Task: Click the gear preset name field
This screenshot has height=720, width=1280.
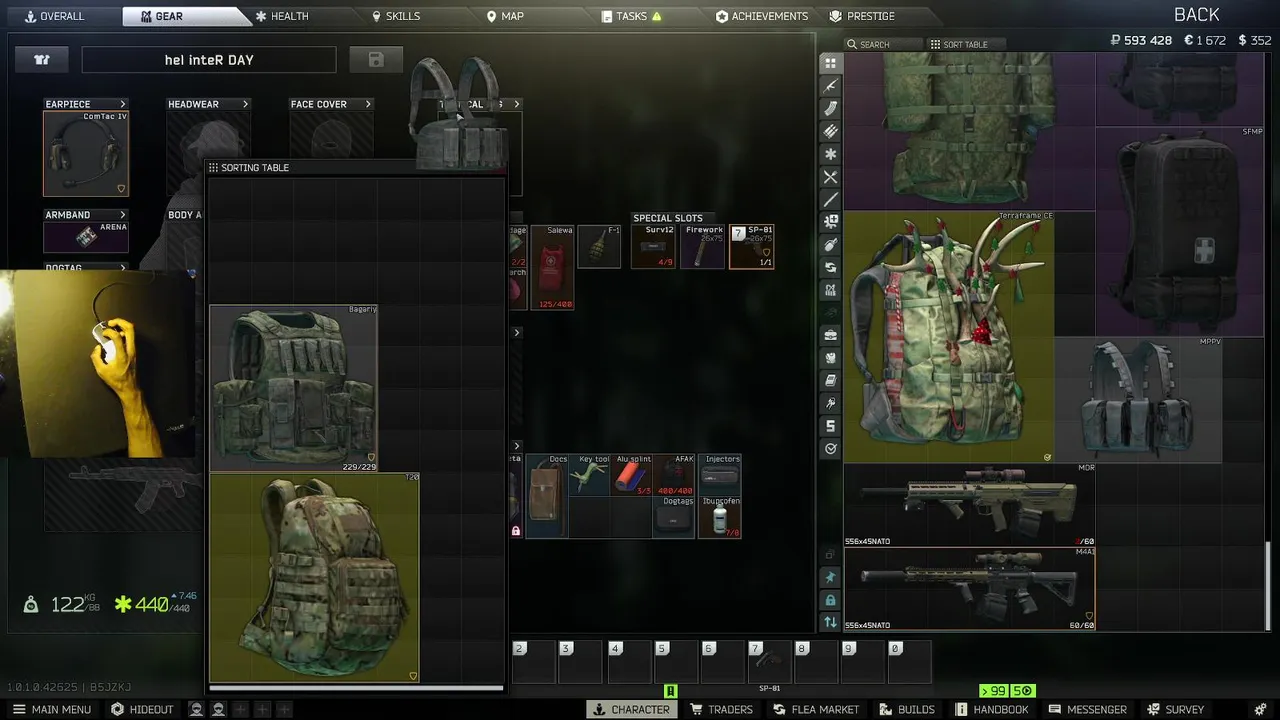Action: [x=209, y=60]
